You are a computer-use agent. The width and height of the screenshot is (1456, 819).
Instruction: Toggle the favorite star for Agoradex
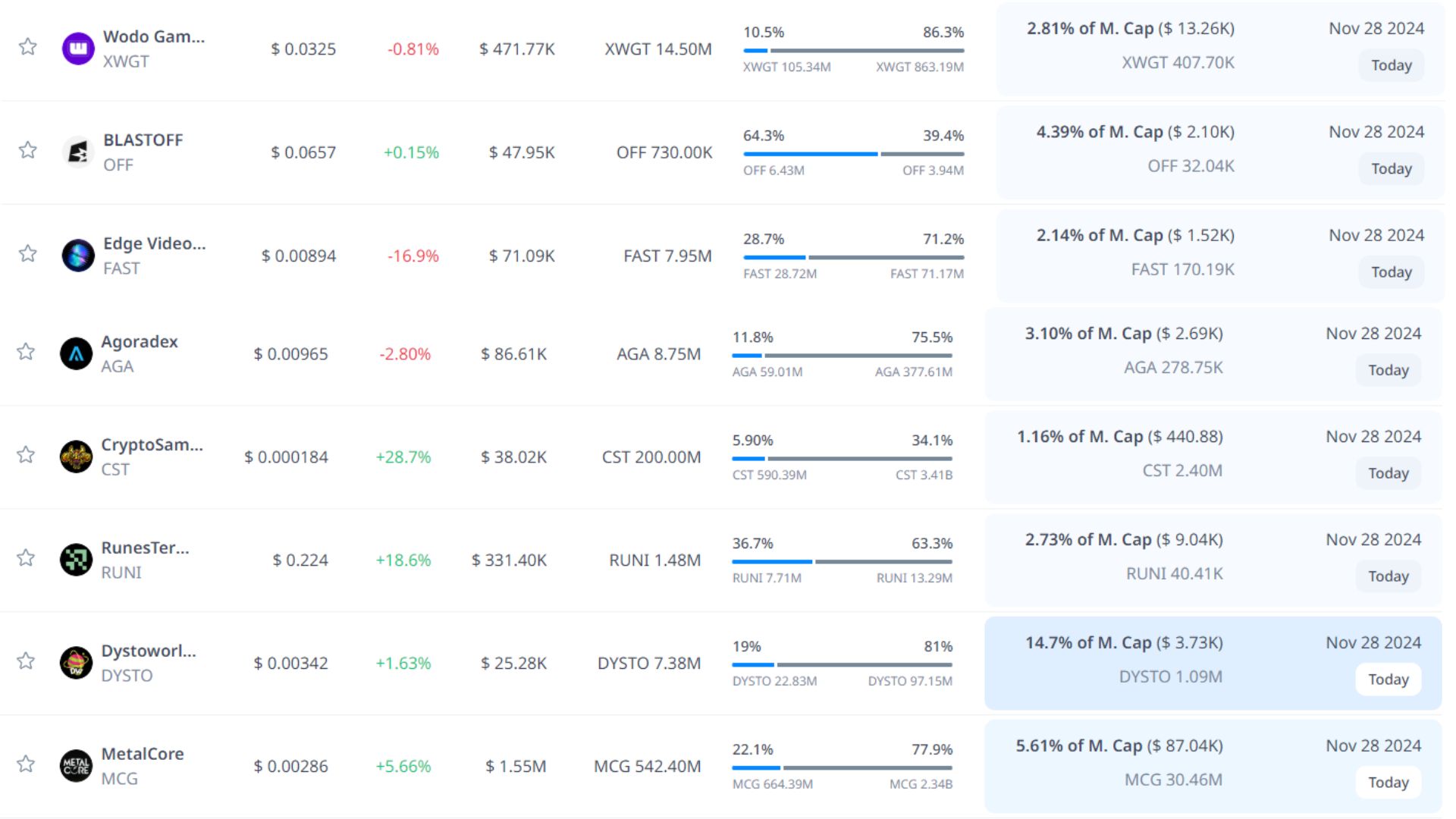26,352
